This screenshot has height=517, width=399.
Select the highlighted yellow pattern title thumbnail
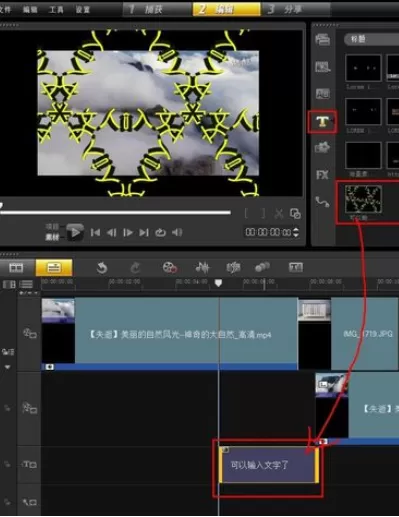click(x=363, y=200)
